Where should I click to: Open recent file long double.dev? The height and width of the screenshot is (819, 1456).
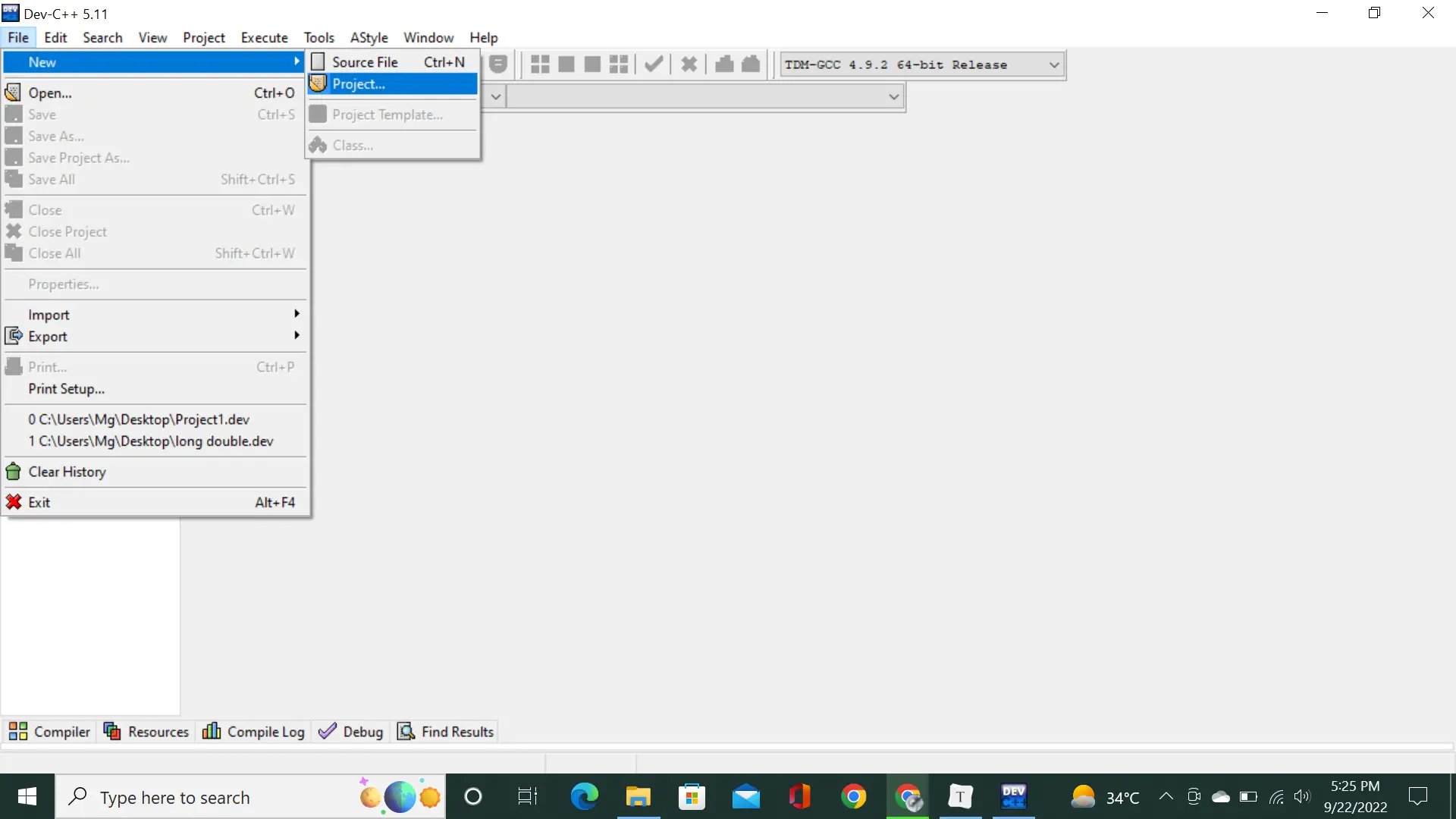point(151,440)
